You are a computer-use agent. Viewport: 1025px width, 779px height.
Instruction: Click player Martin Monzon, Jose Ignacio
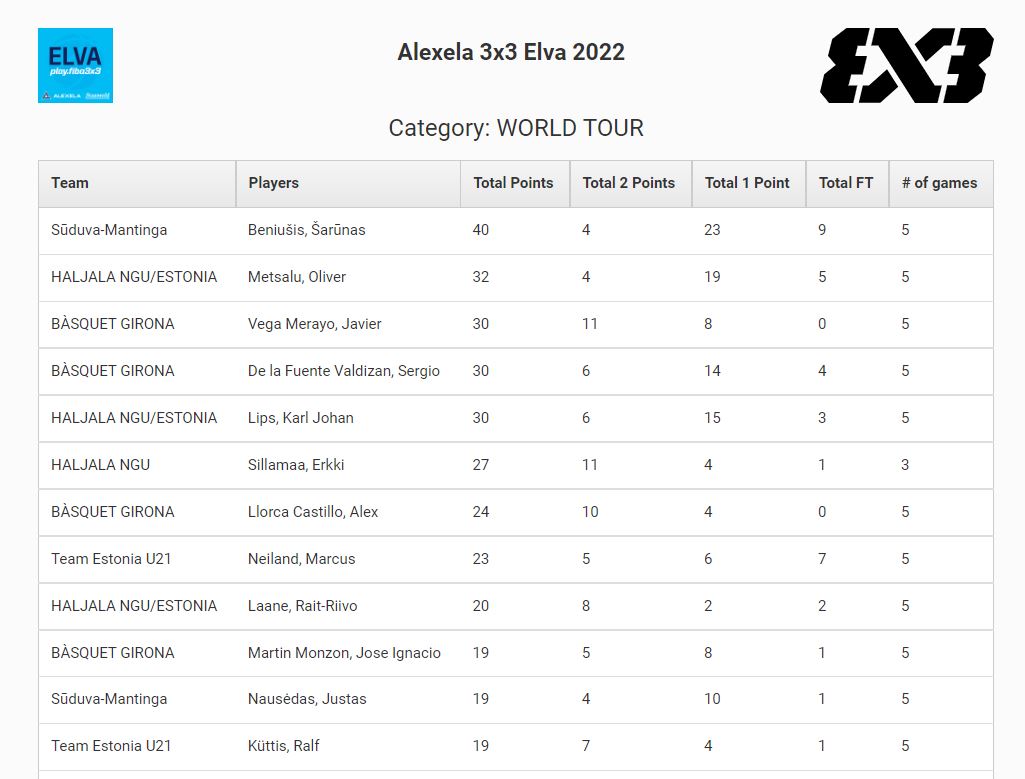tap(344, 653)
